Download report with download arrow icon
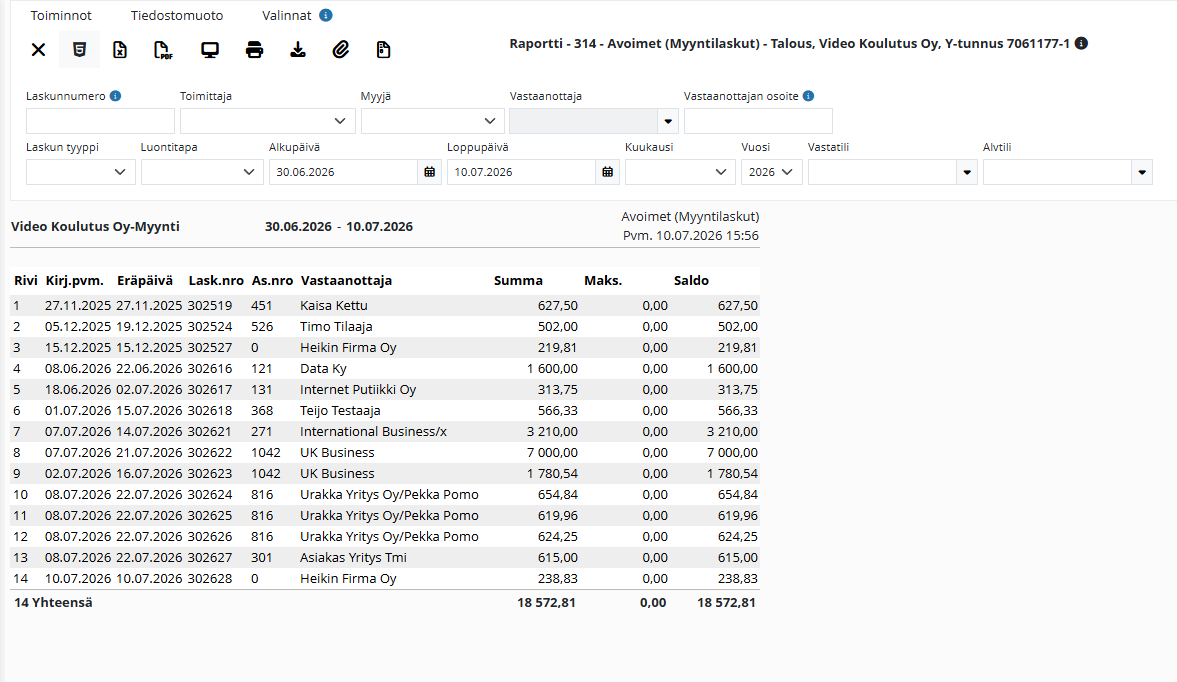This screenshot has width=1177, height=682. [x=298, y=50]
